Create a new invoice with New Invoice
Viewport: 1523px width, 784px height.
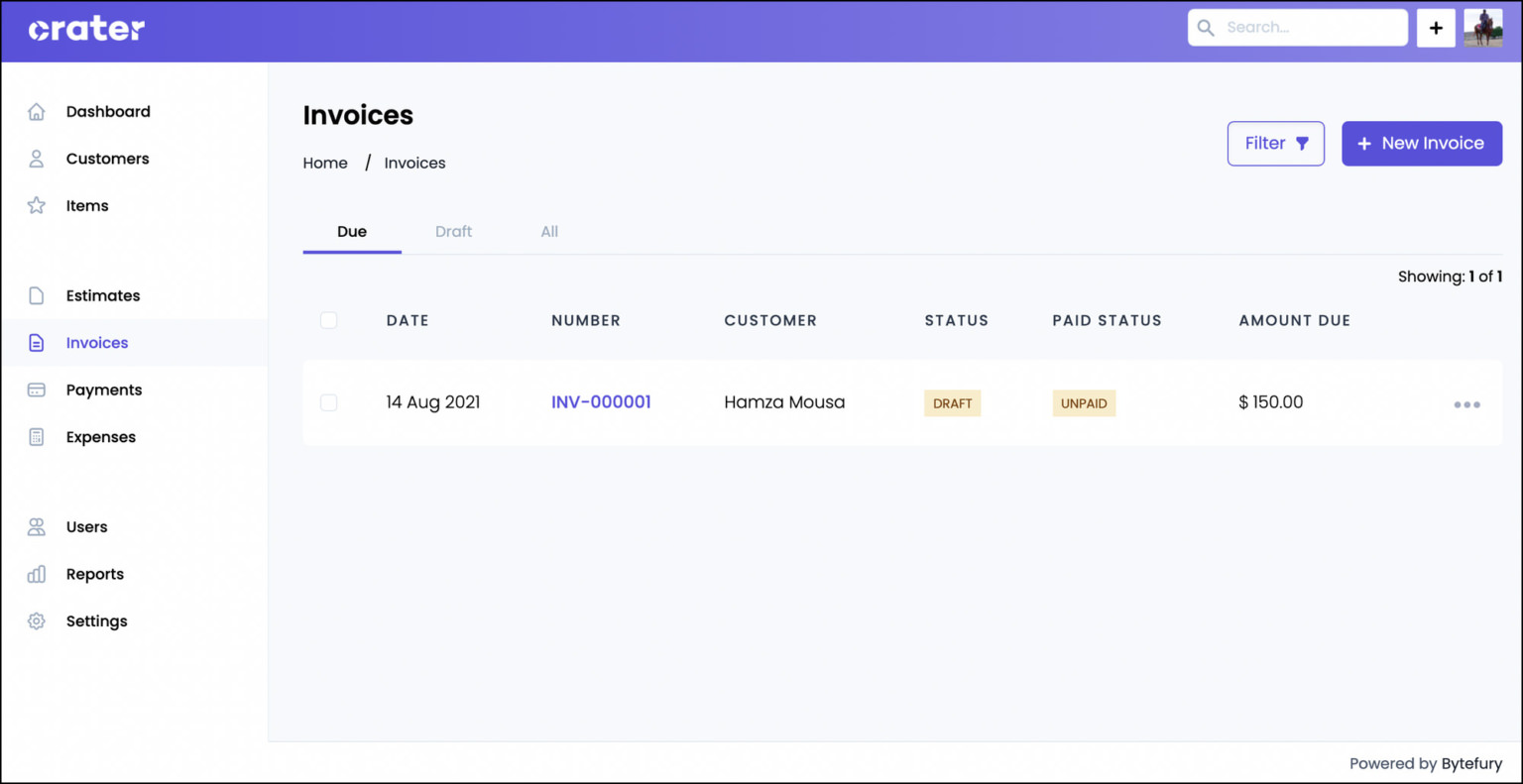[1422, 143]
